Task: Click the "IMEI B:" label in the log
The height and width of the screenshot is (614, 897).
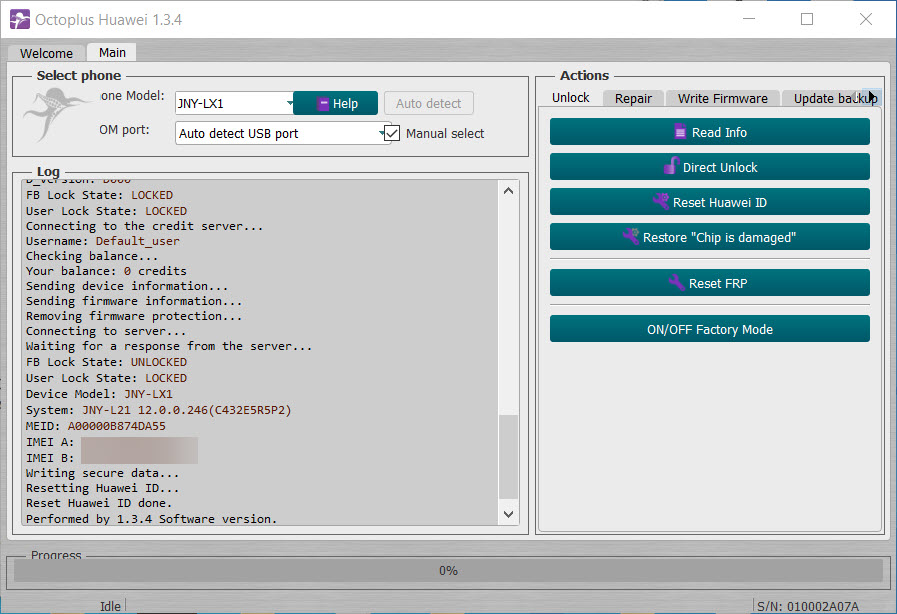Action: click(50, 458)
